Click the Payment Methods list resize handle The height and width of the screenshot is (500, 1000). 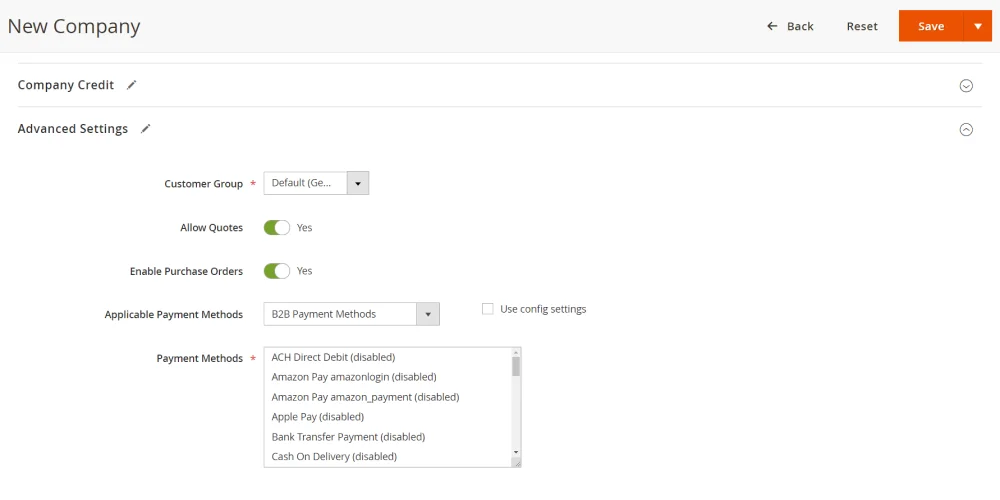(517, 463)
